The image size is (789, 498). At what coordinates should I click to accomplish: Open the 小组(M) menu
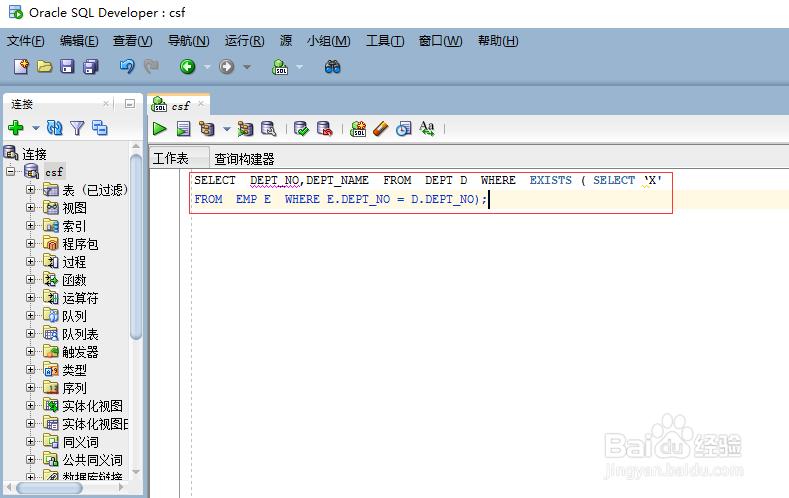(329, 41)
